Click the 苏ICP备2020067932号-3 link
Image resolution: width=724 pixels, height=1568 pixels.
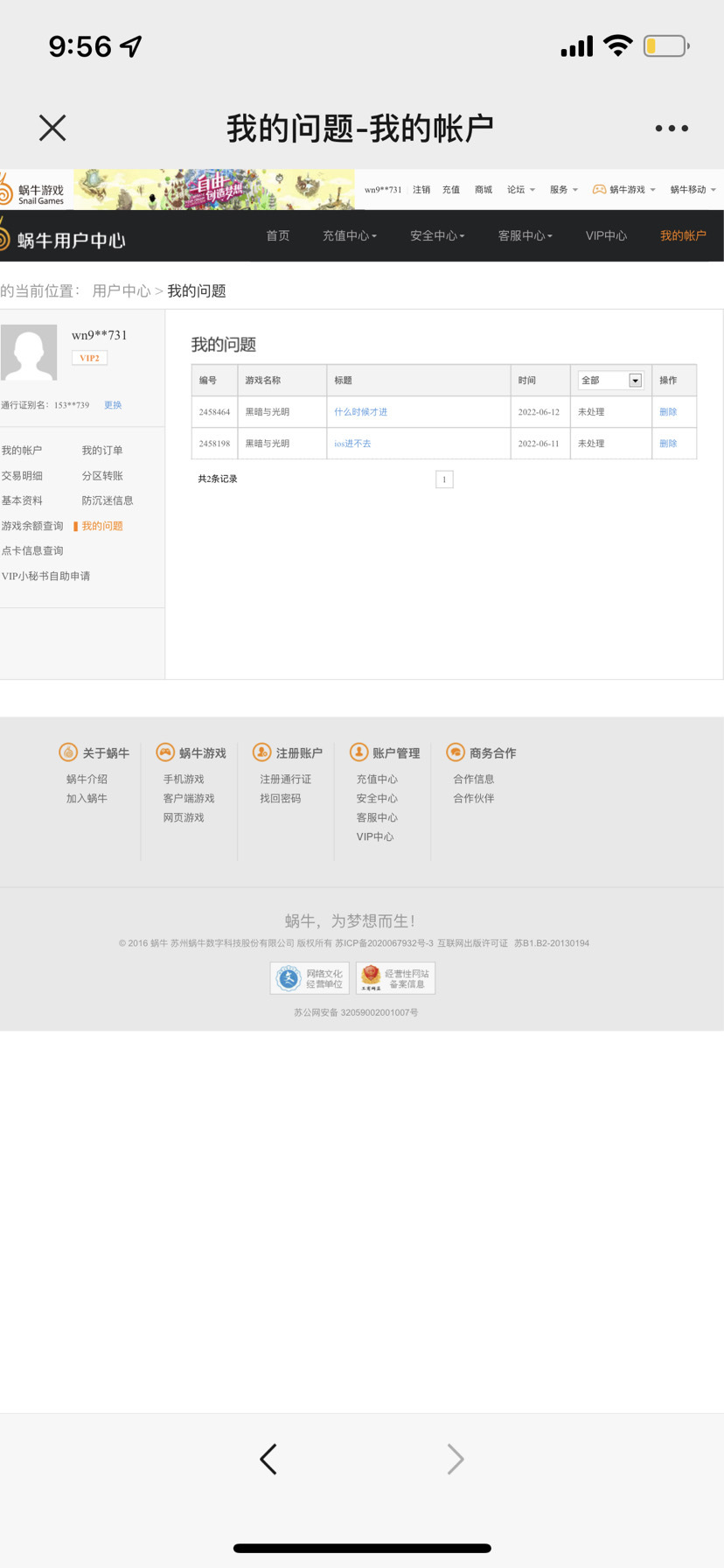385,943
